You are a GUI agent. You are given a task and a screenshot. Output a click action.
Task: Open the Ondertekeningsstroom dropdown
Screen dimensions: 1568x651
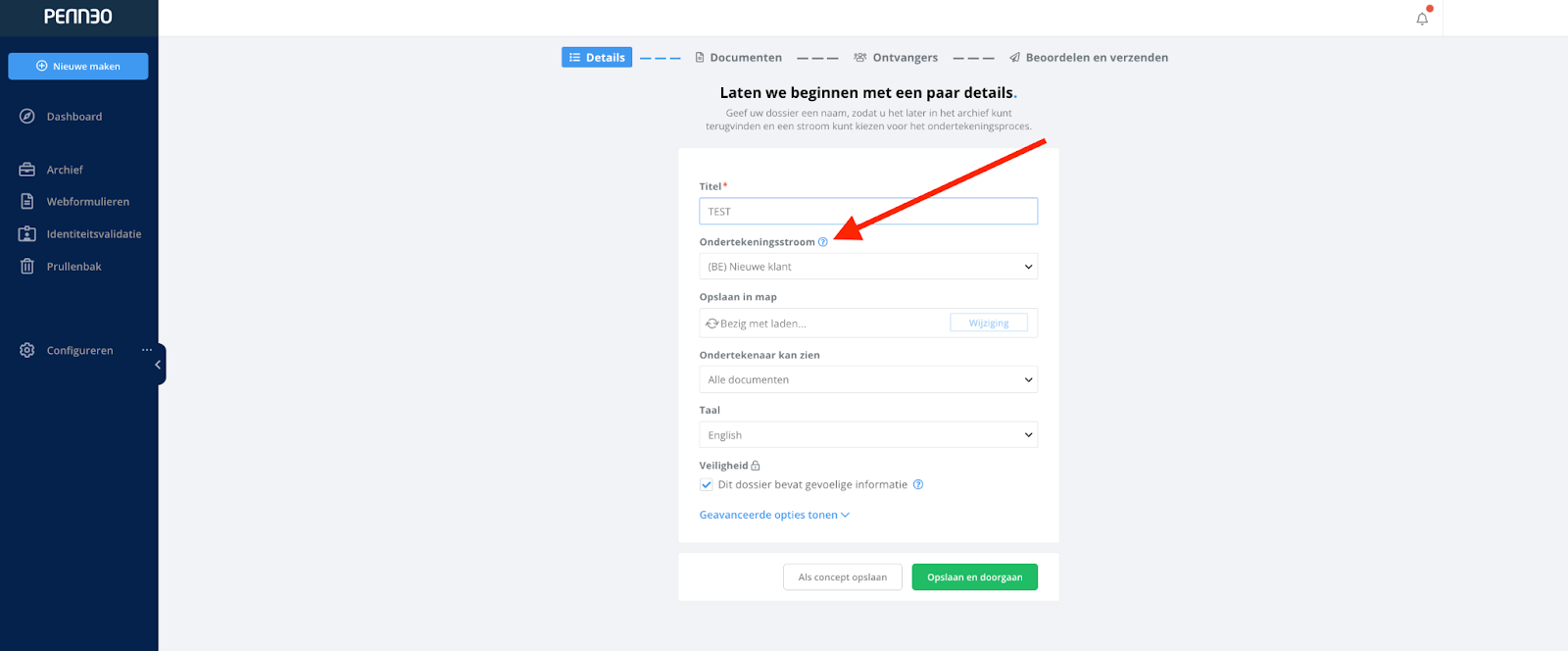[x=868, y=267]
